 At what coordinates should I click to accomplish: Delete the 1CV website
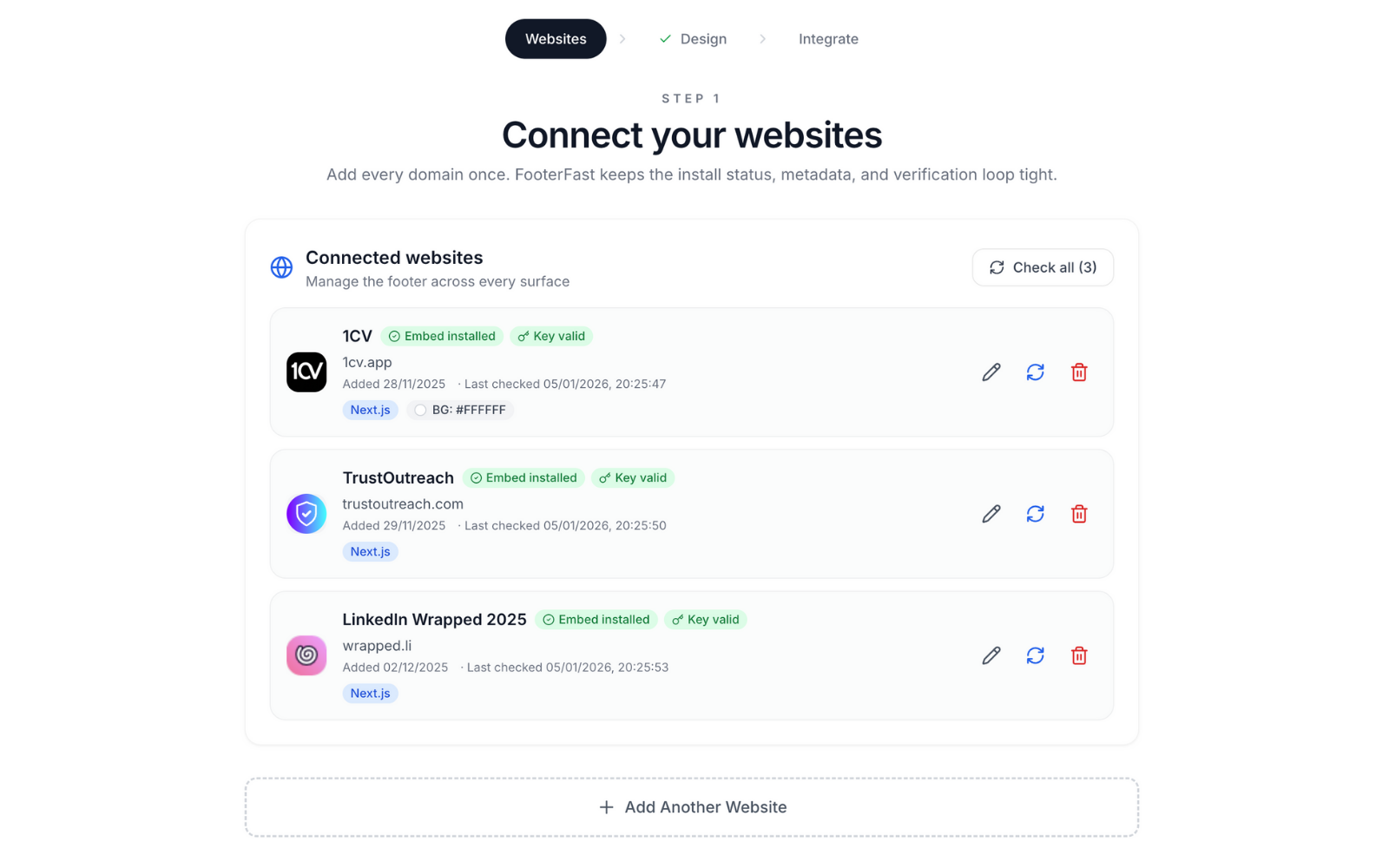point(1079,372)
